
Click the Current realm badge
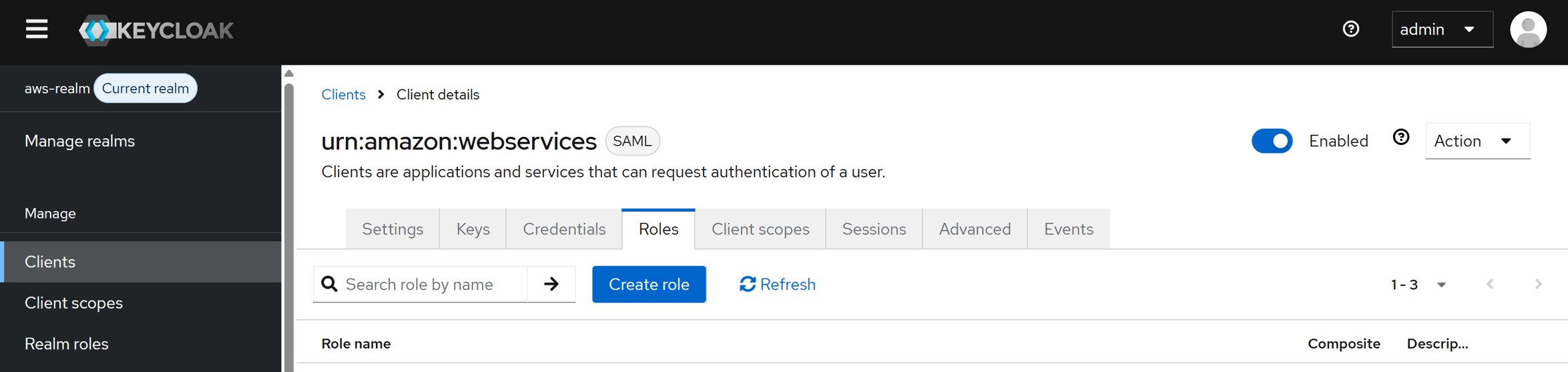coord(146,88)
